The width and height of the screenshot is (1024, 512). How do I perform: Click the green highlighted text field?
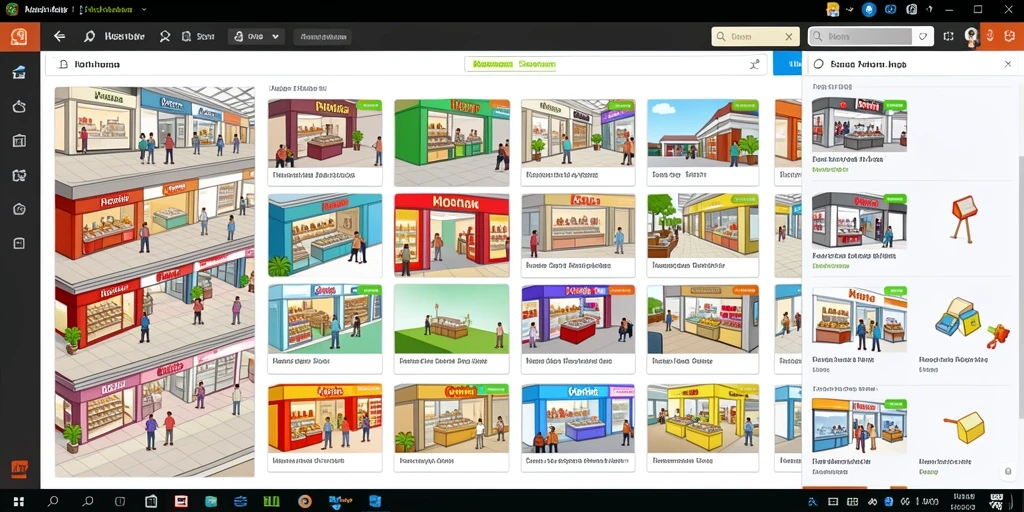pyautogui.click(x=514, y=64)
